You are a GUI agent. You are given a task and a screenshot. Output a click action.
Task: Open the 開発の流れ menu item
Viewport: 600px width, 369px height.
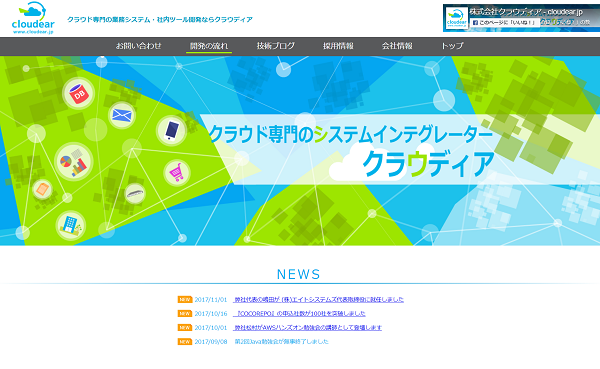pyautogui.click(x=209, y=46)
